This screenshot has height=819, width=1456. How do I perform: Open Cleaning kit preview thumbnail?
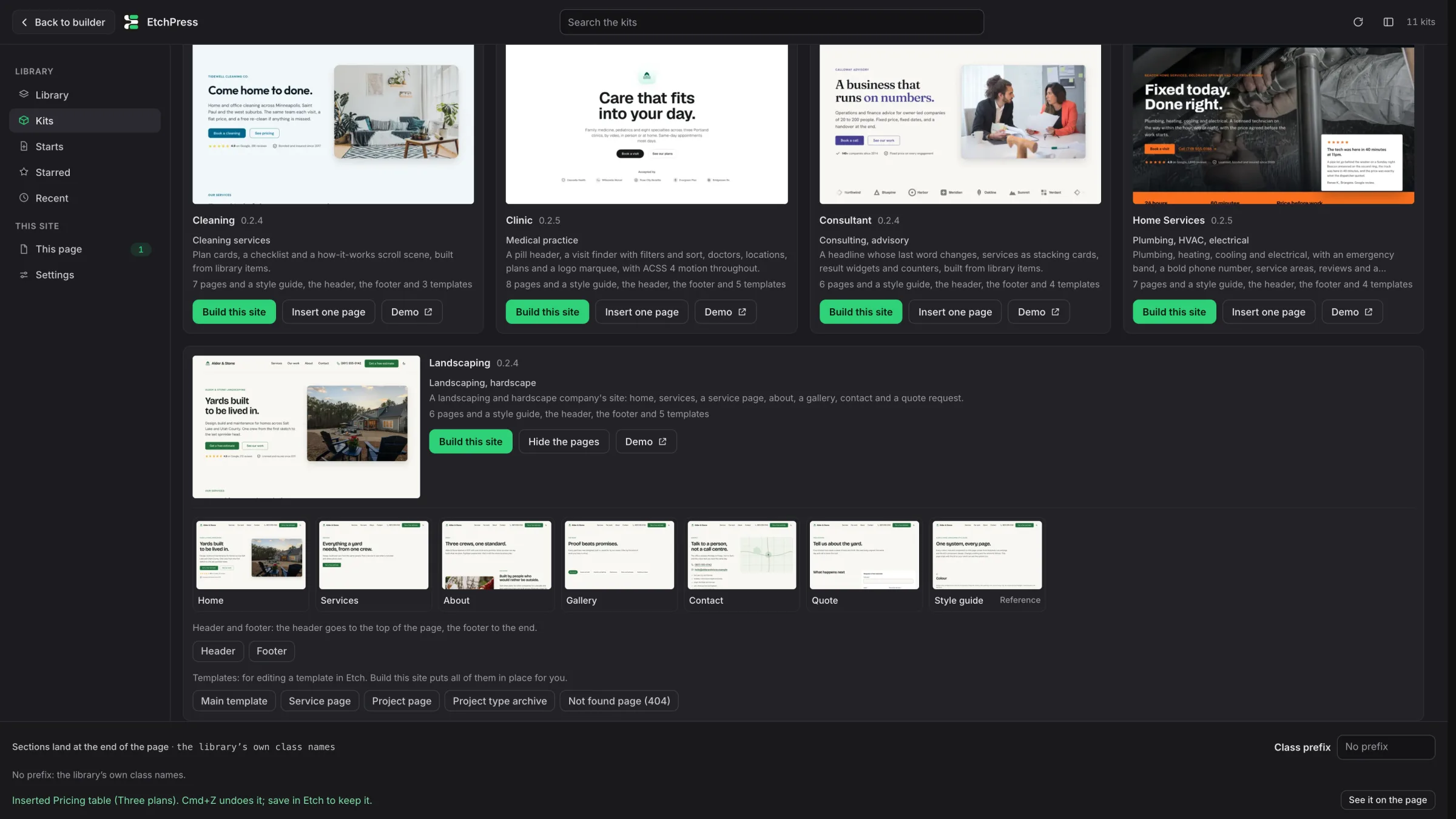click(333, 124)
